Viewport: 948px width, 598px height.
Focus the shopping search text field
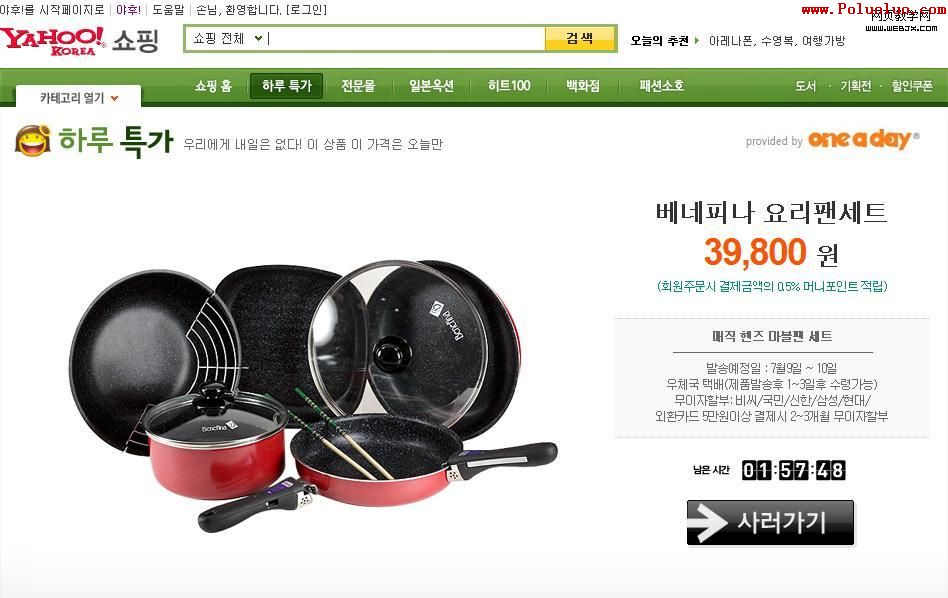tap(405, 39)
